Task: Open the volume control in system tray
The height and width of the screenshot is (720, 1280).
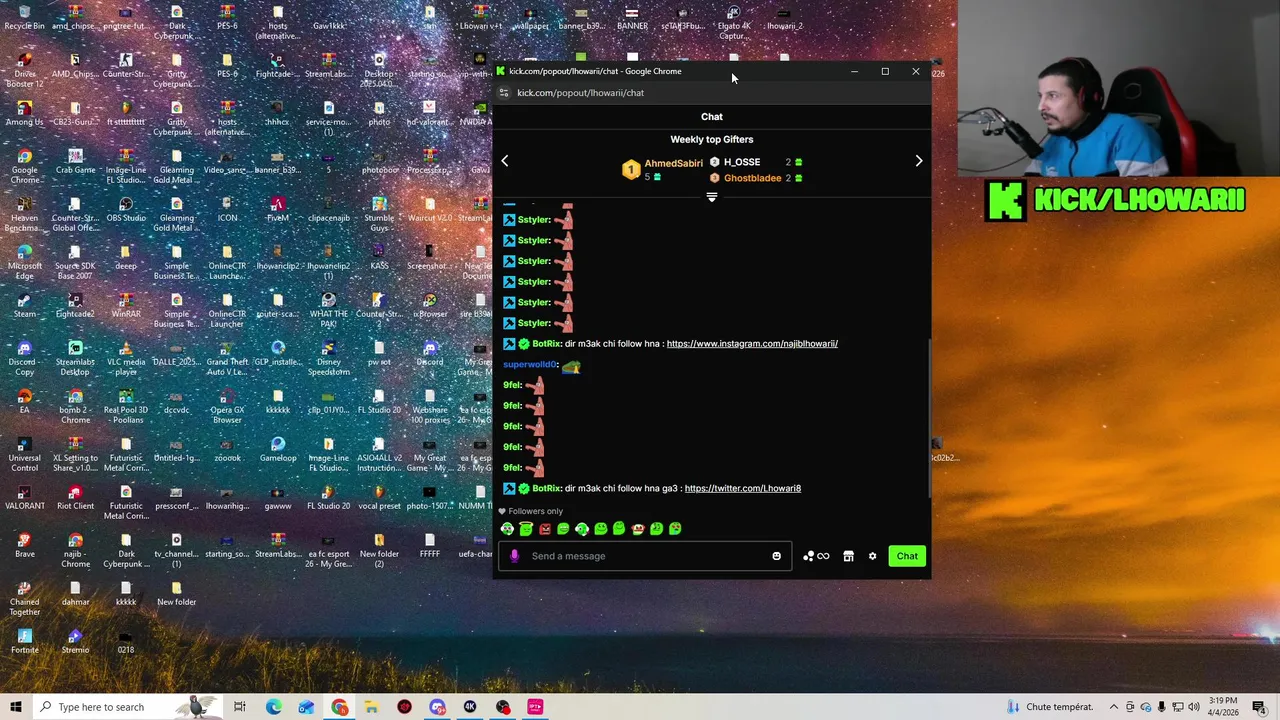Action: (x=1193, y=707)
